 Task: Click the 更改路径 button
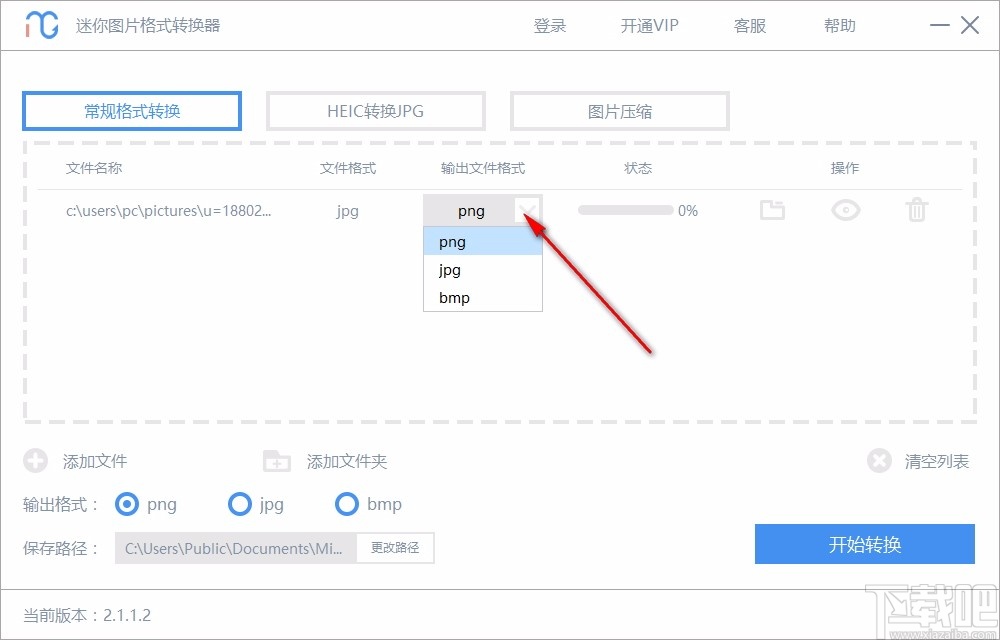pyautogui.click(x=395, y=548)
